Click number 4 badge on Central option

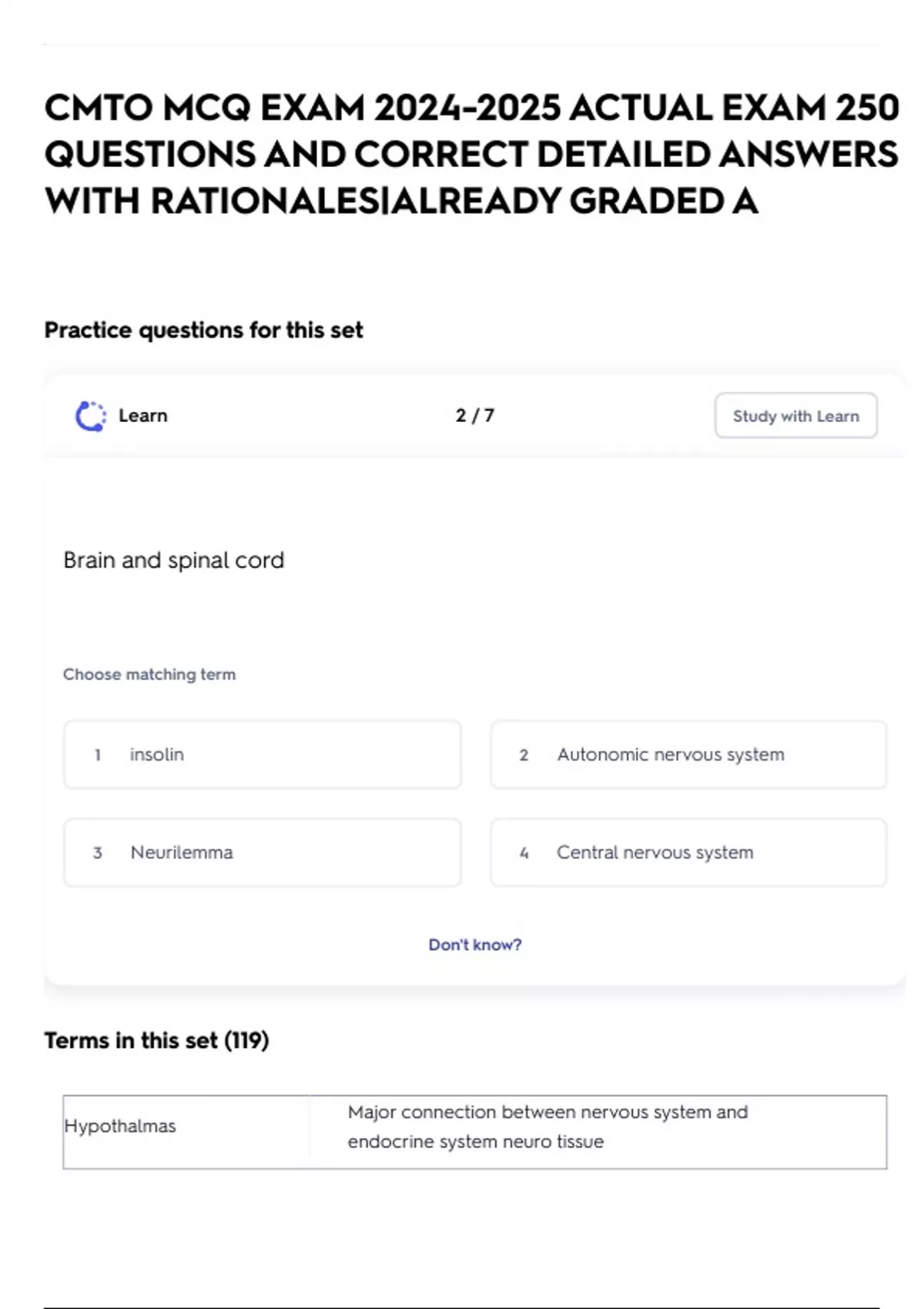click(x=524, y=853)
